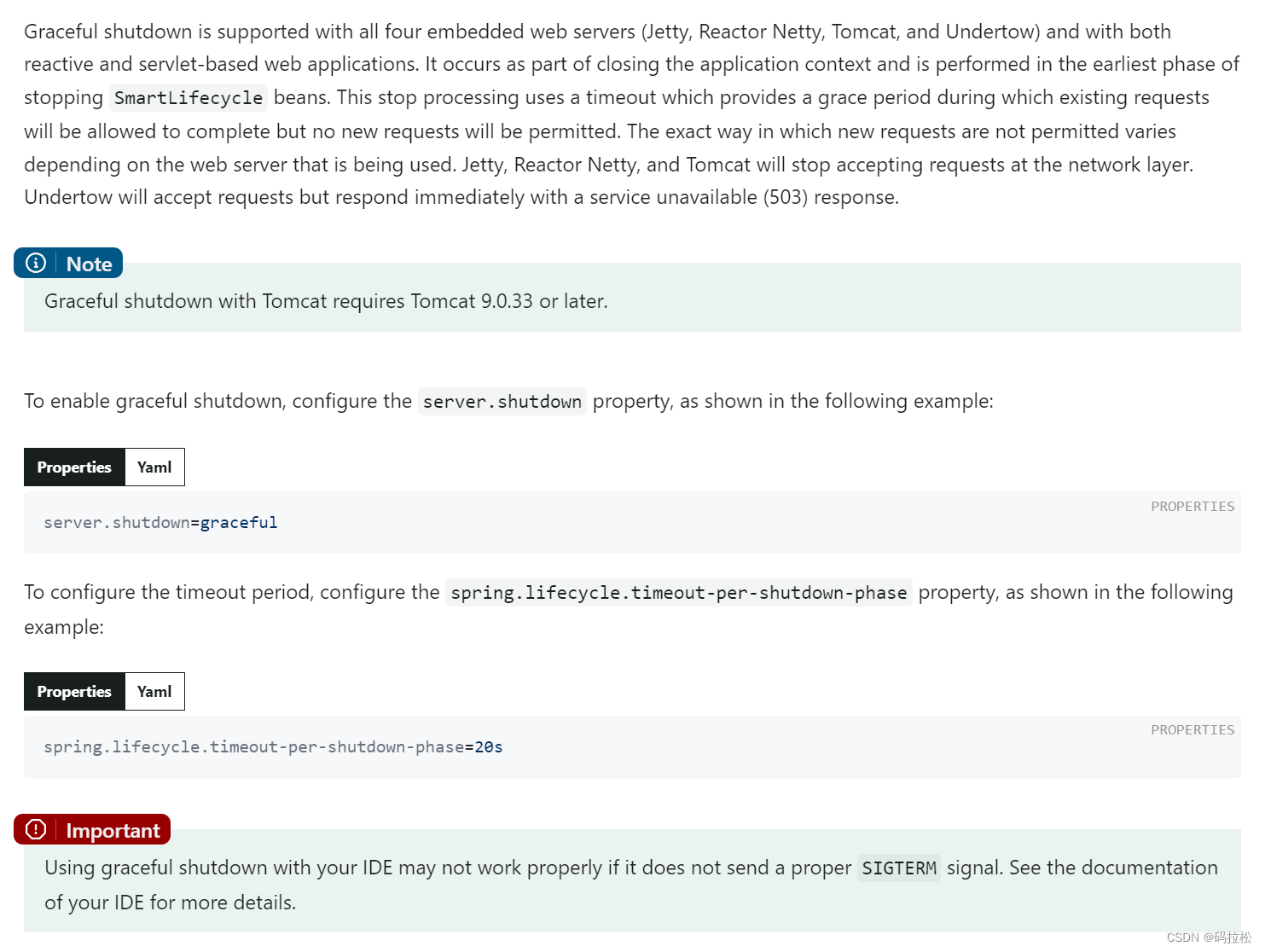The image size is (1265, 952).
Task: Click the value '20s' in code block
Action: click(x=489, y=747)
